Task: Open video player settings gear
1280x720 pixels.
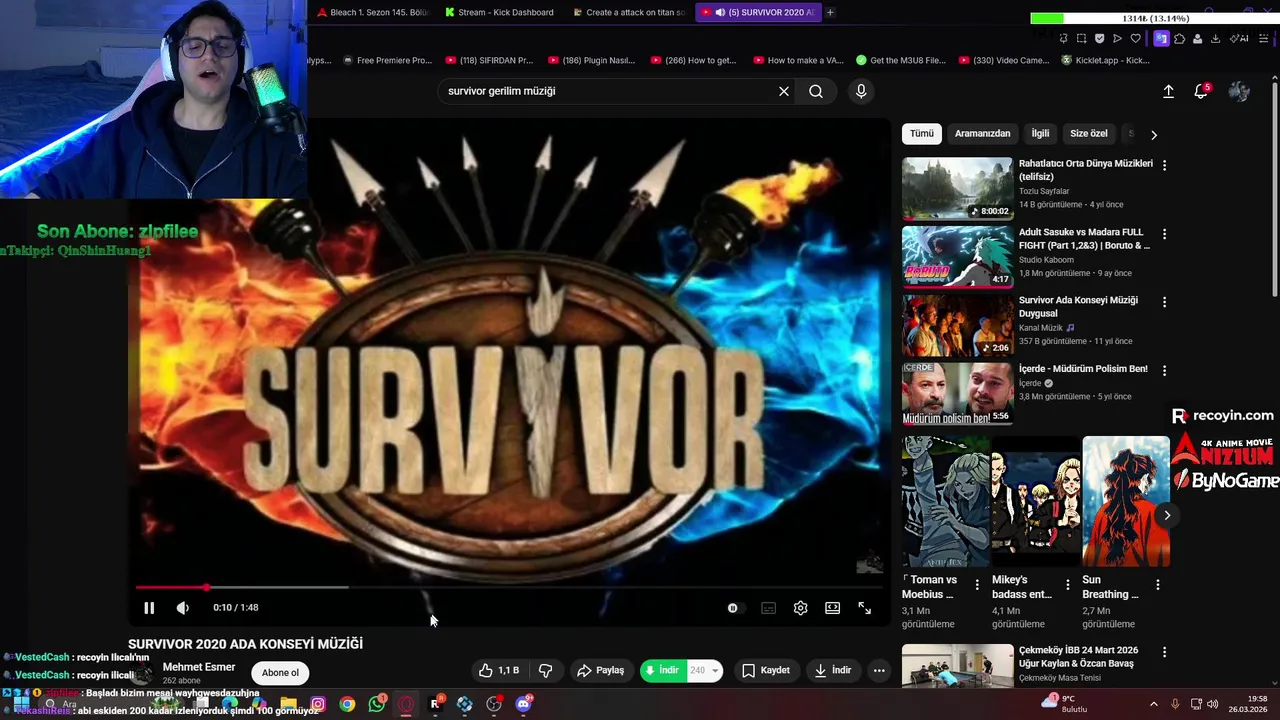Action: point(800,608)
